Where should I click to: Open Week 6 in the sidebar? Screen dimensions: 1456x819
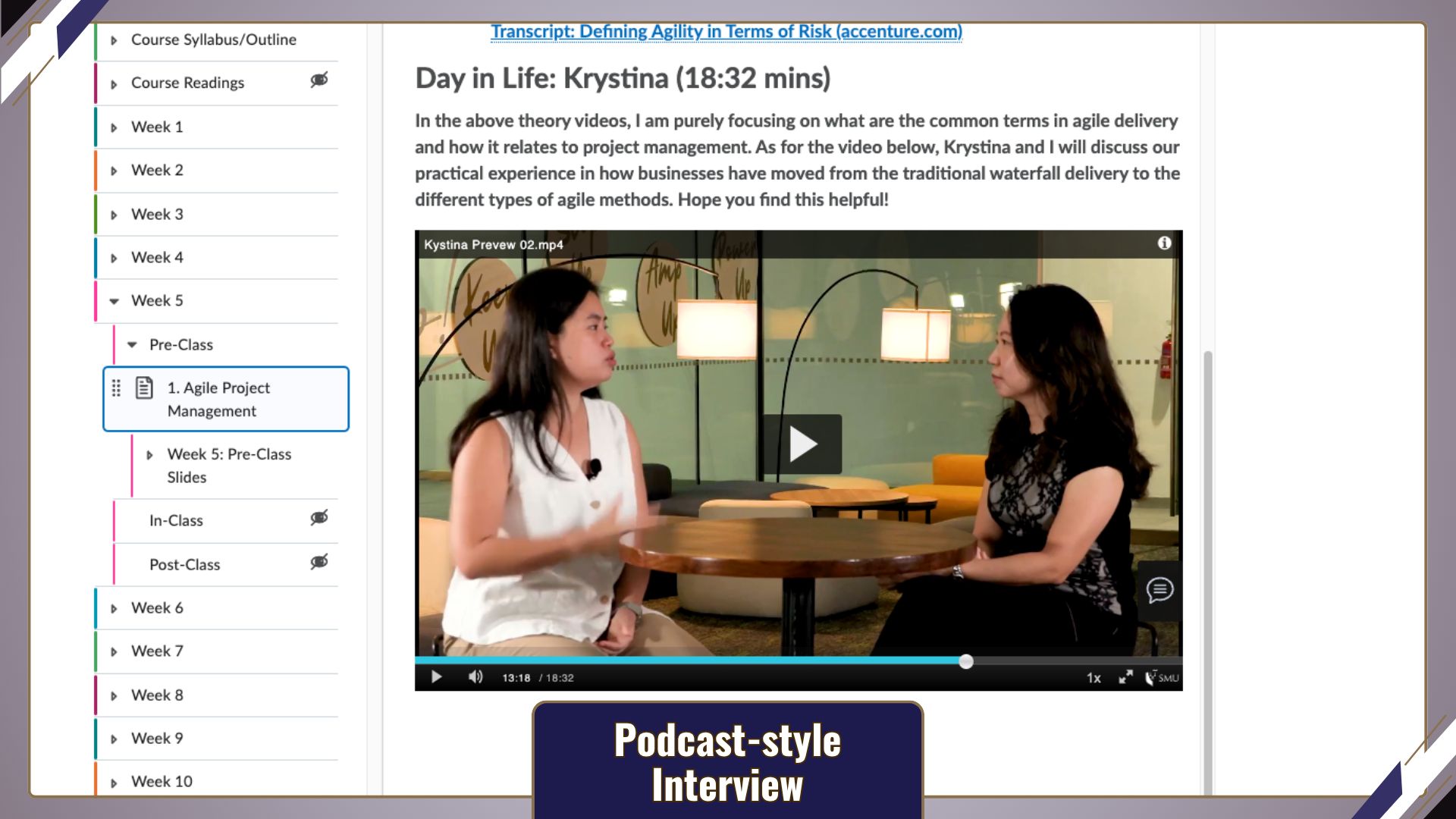point(157,608)
